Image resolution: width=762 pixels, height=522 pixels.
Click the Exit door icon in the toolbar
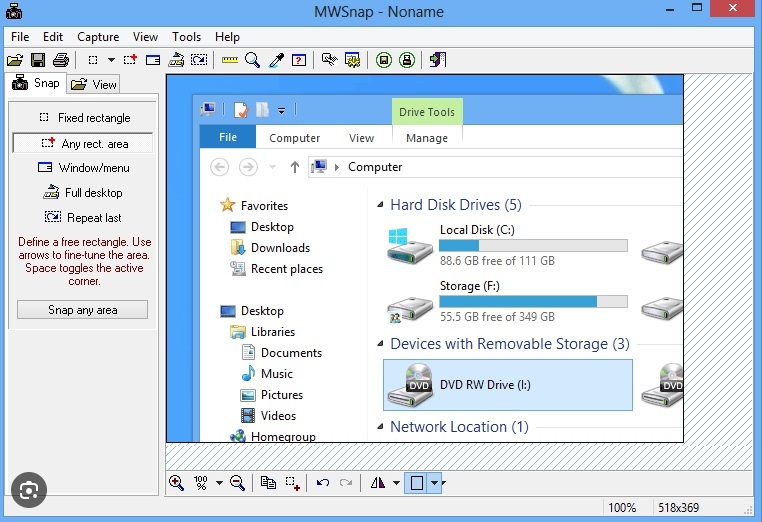pyautogui.click(x=438, y=60)
